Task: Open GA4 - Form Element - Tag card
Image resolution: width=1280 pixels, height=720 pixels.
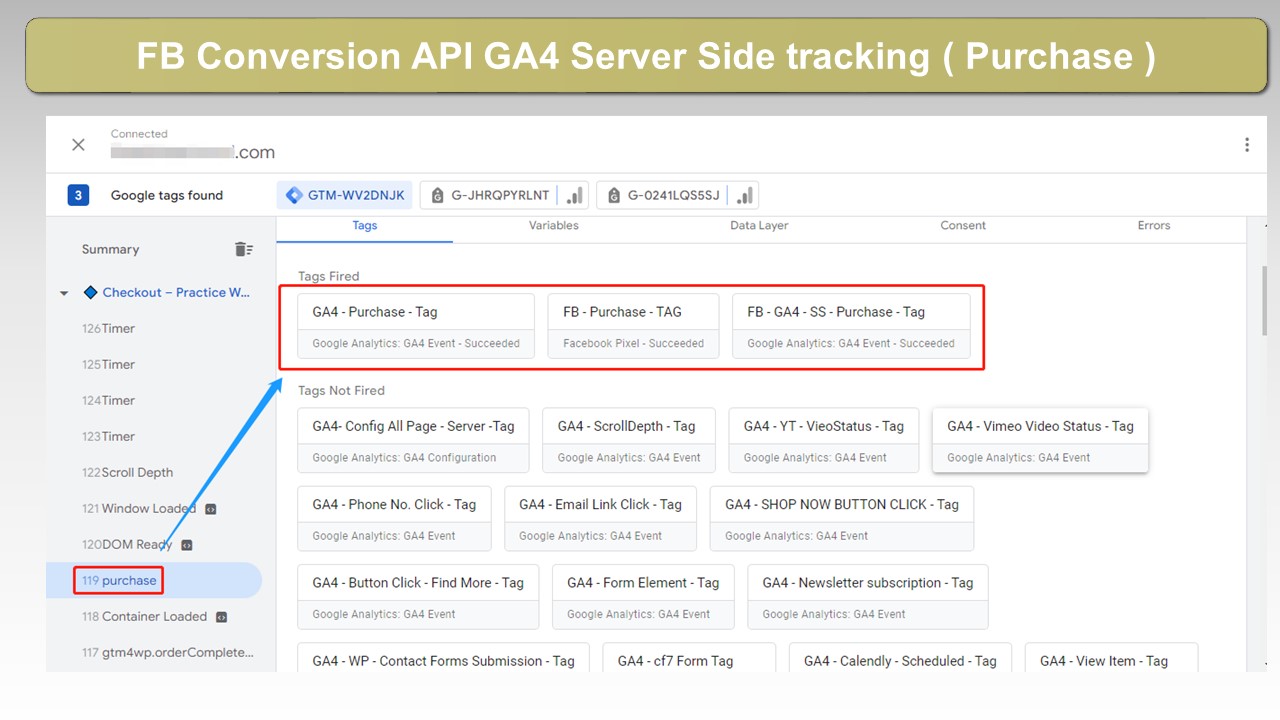Action: (x=643, y=597)
